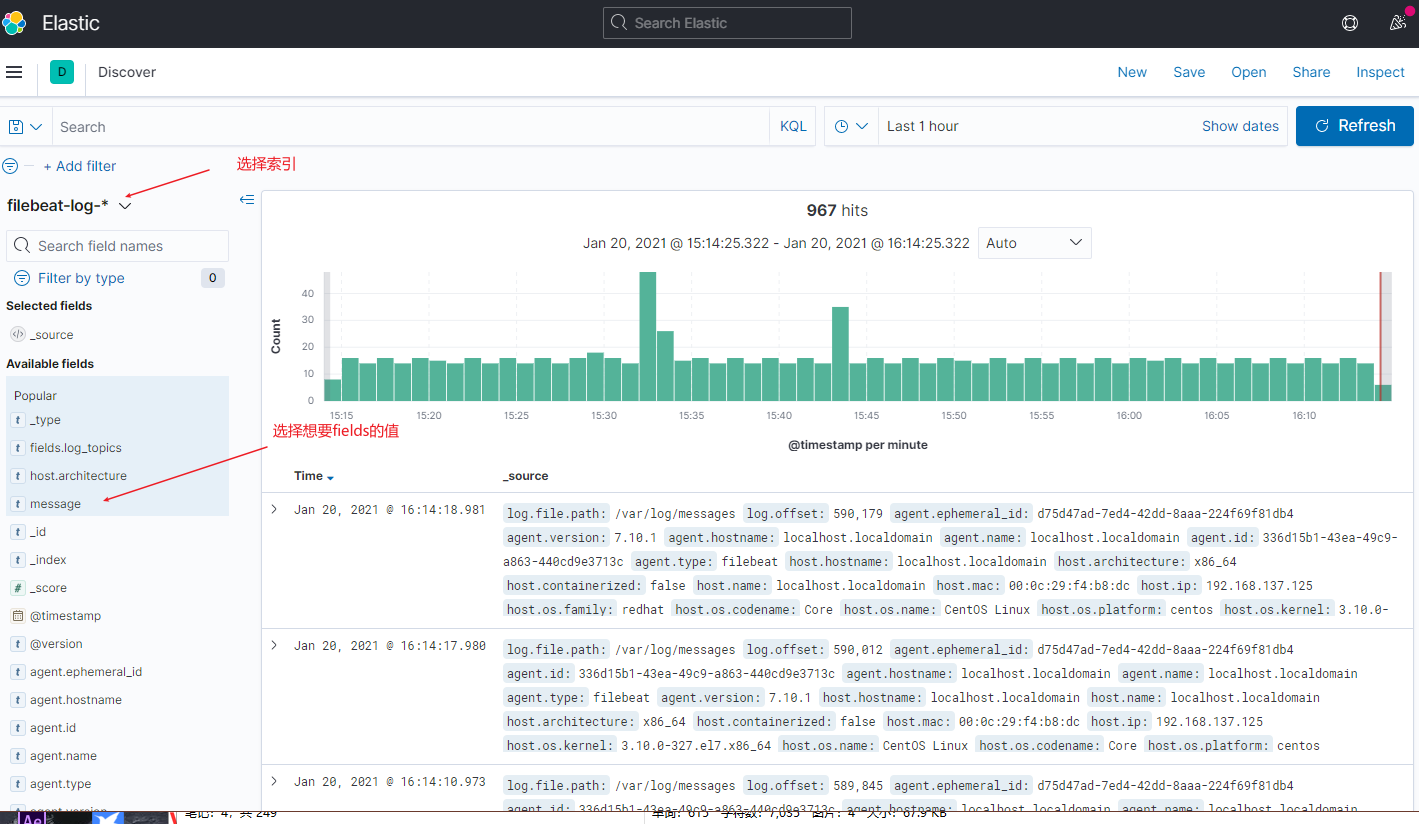Screen dimensions: 1419x824
Task: Open the newsfeed celebration icon
Action: 1399,22
